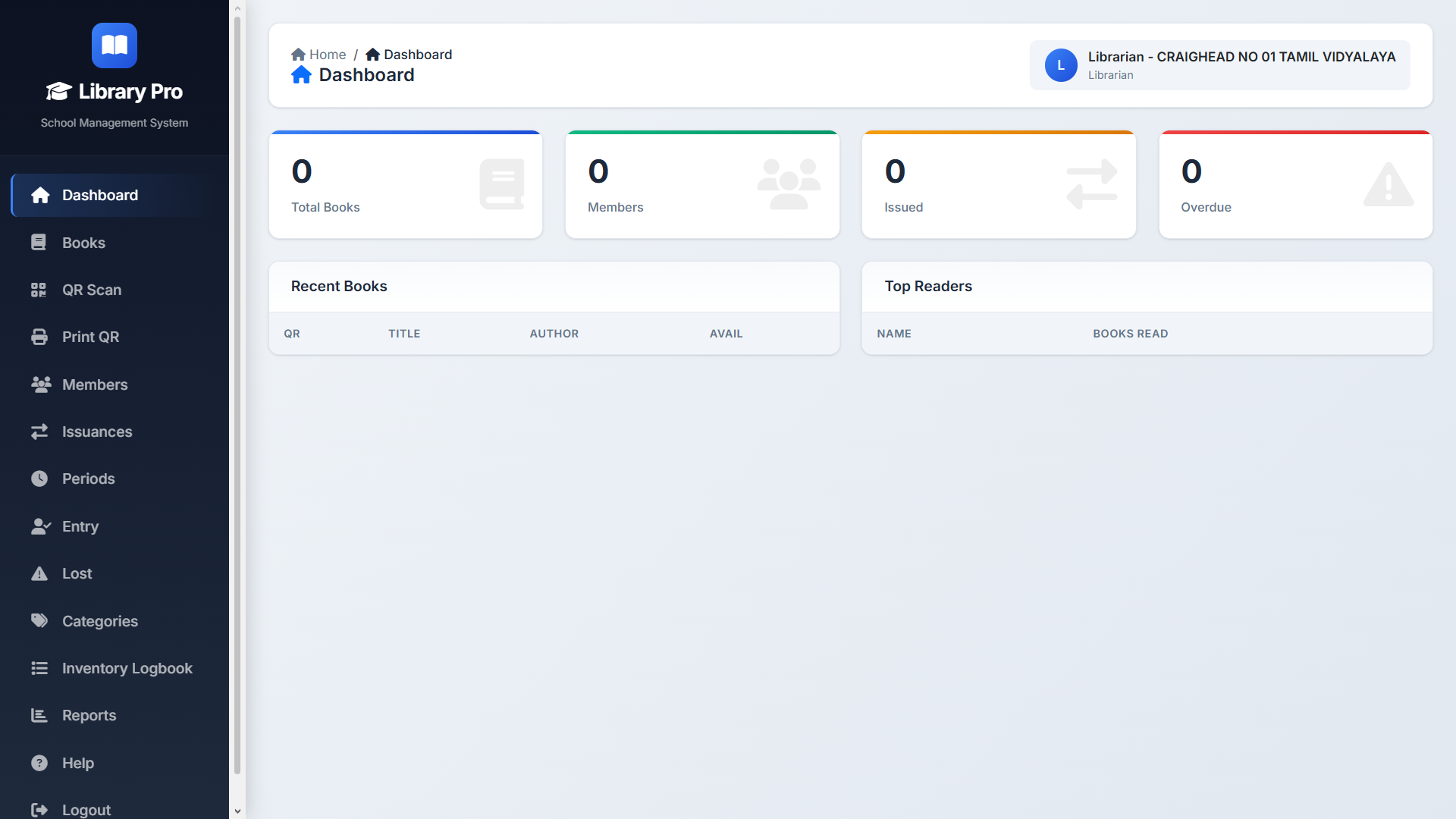Click the Books icon in sidebar

click(39, 243)
